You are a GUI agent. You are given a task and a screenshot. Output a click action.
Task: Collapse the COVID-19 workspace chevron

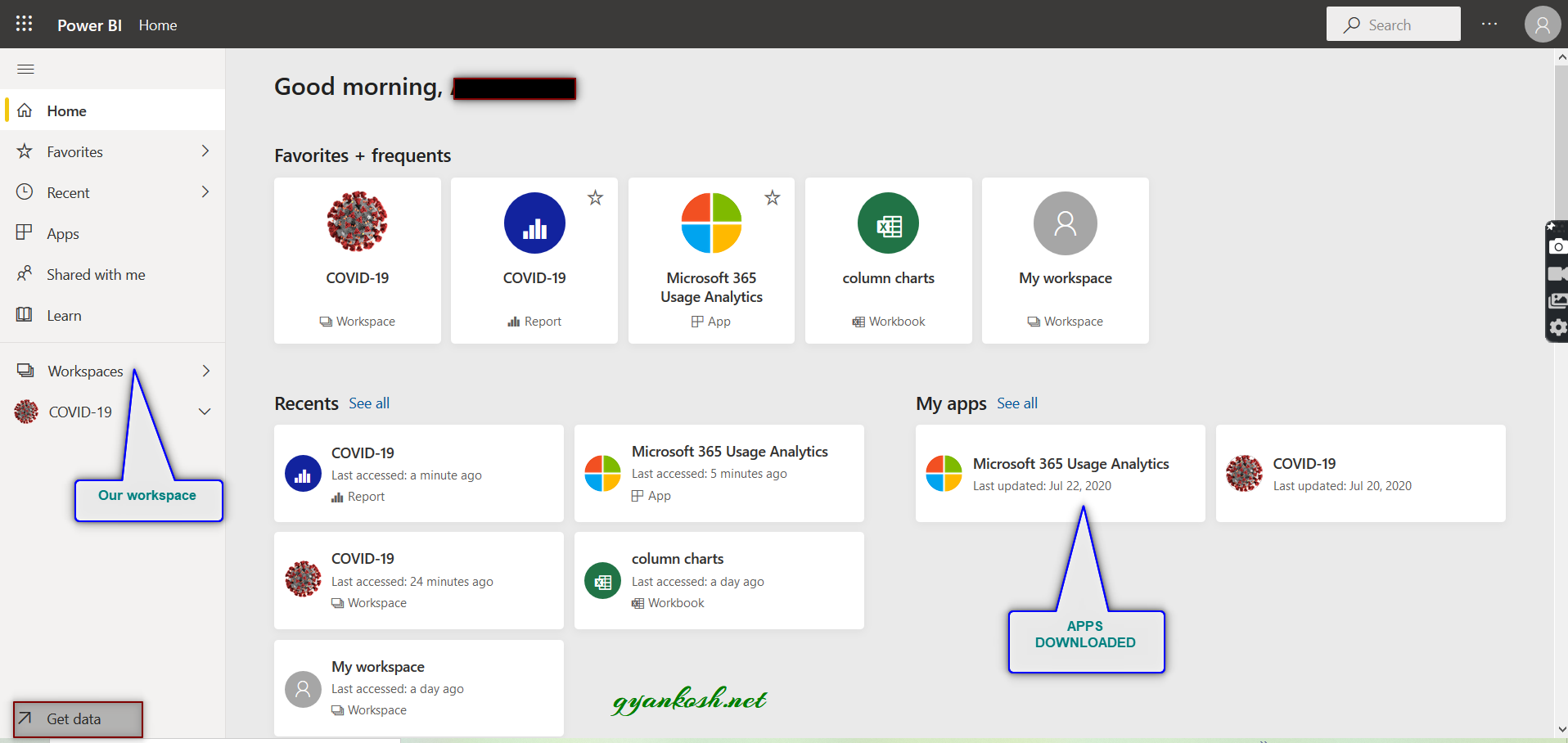[205, 412]
